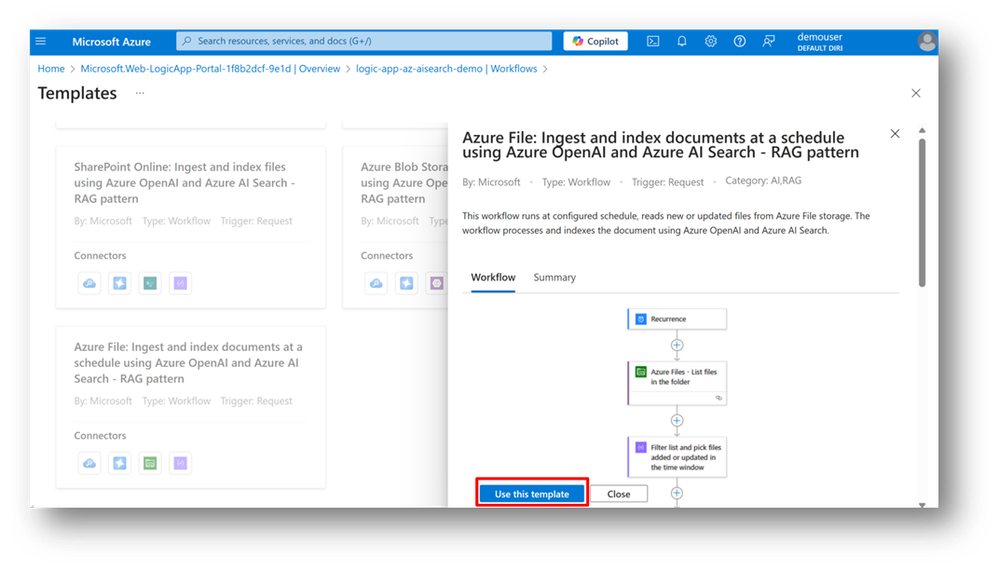
Task: Click the plus button below the Recurrence node
Action: coord(677,345)
